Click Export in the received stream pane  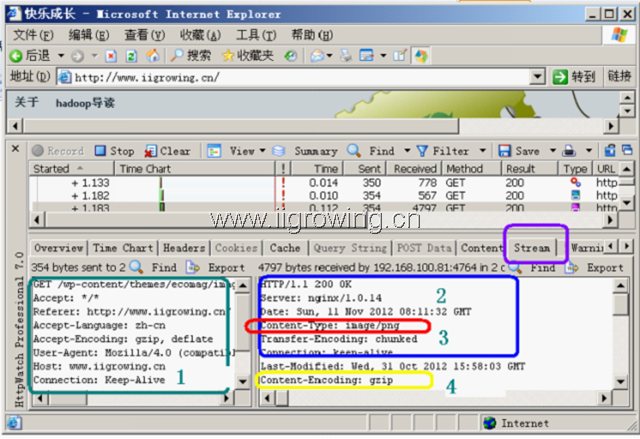coord(594,268)
